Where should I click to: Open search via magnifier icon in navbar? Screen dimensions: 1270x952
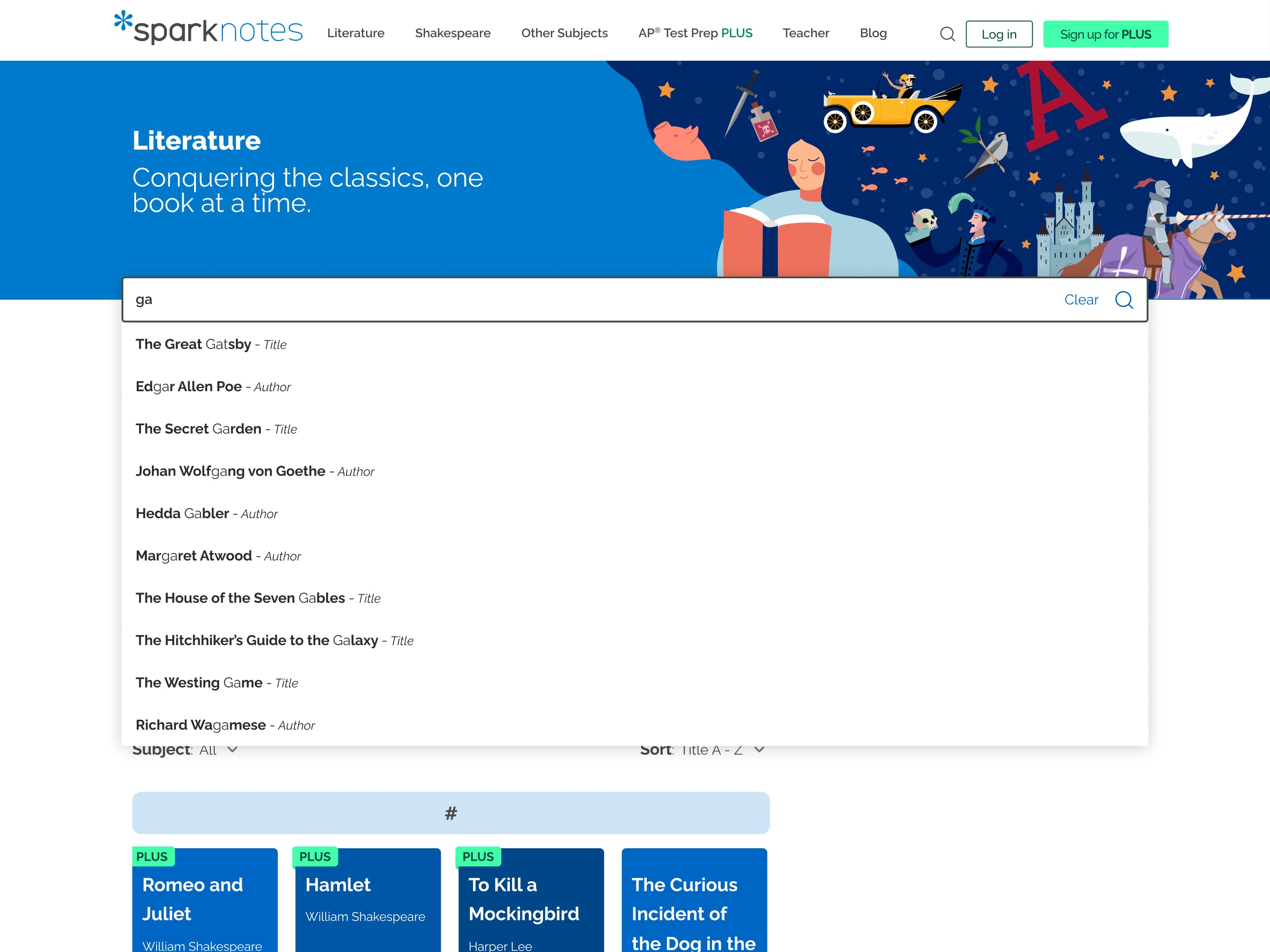coord(948,34)
